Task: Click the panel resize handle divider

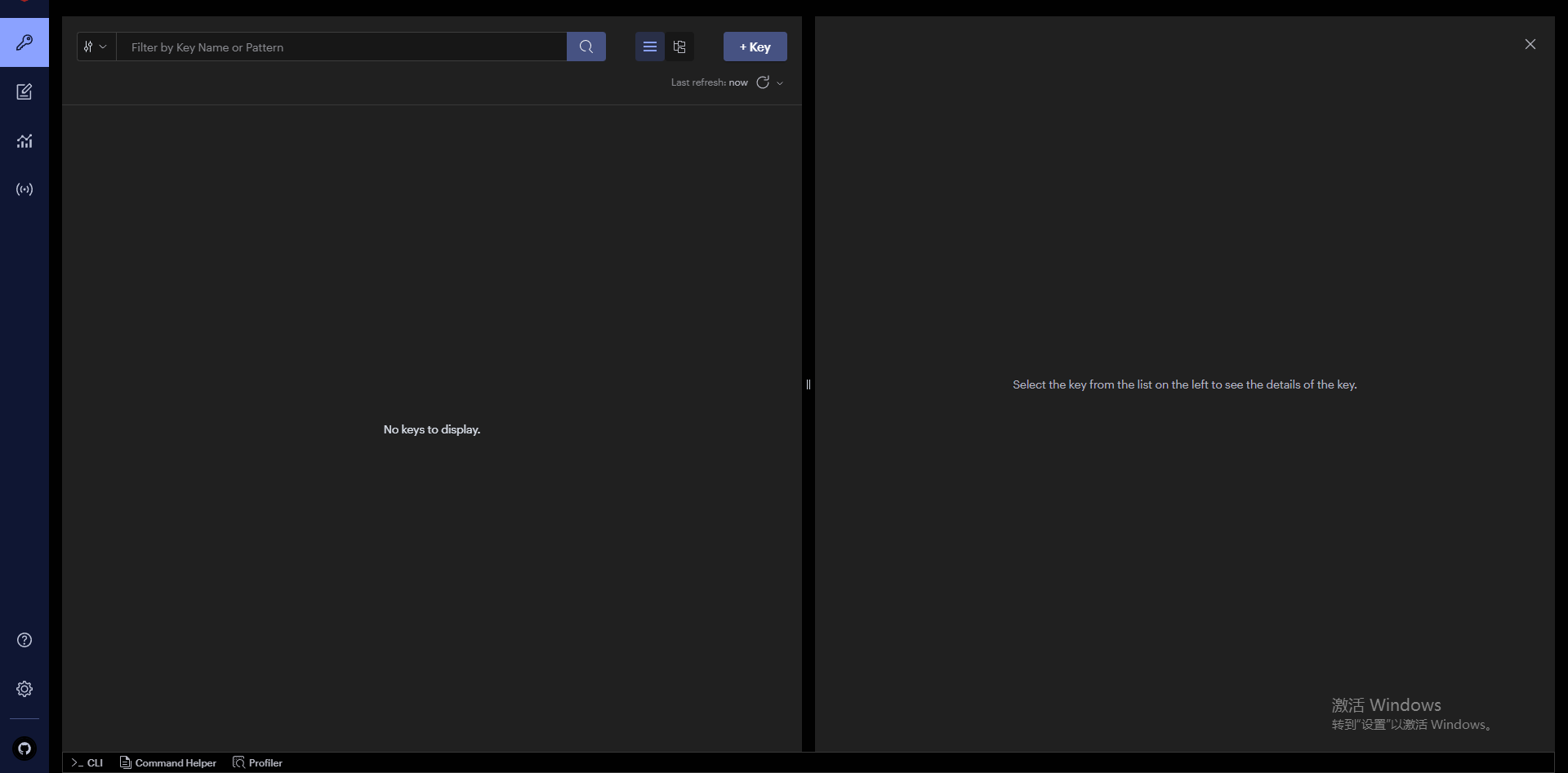Action: (x=808, y=384)
